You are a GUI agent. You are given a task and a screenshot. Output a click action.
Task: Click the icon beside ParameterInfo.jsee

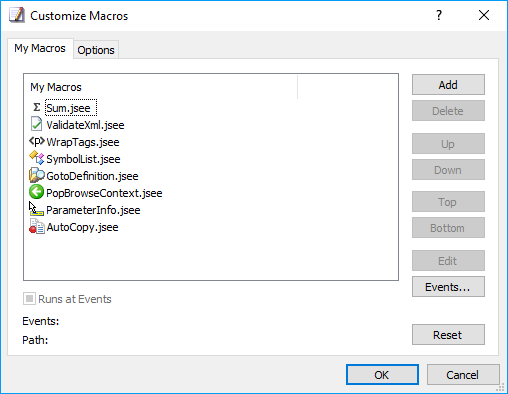coord(36,209)
